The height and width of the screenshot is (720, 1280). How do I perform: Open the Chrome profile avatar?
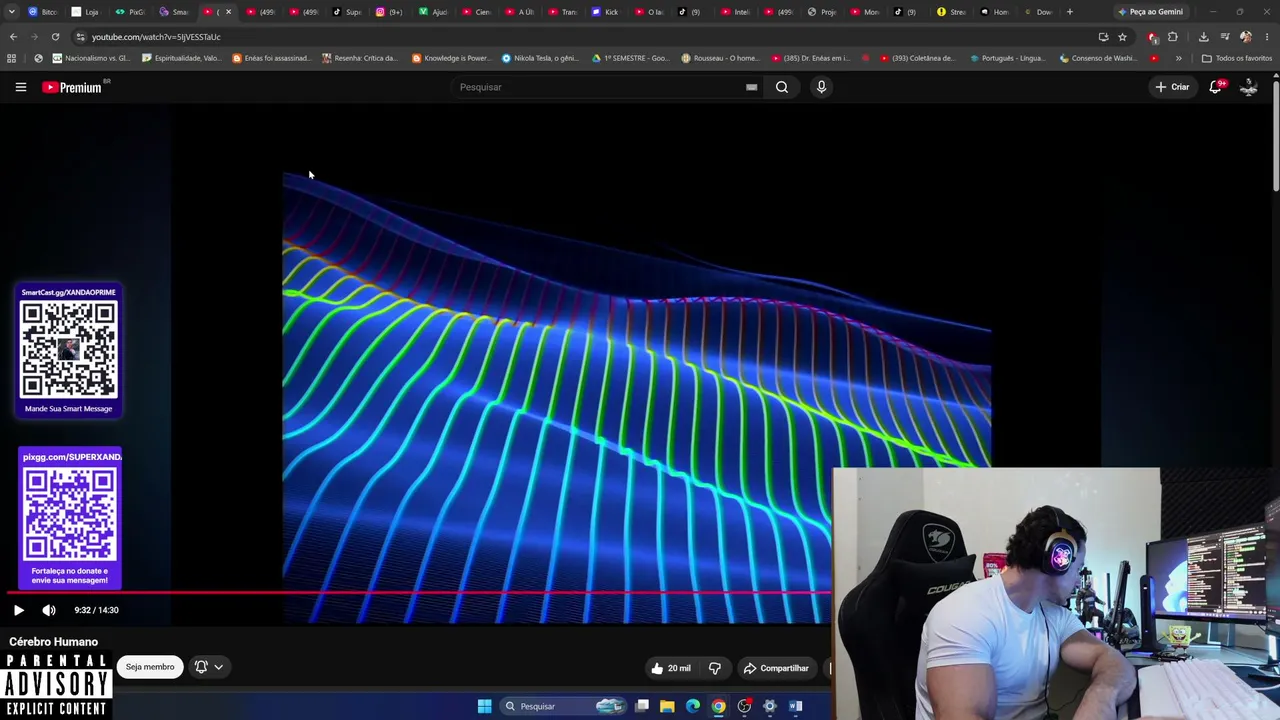point(1246,37)
